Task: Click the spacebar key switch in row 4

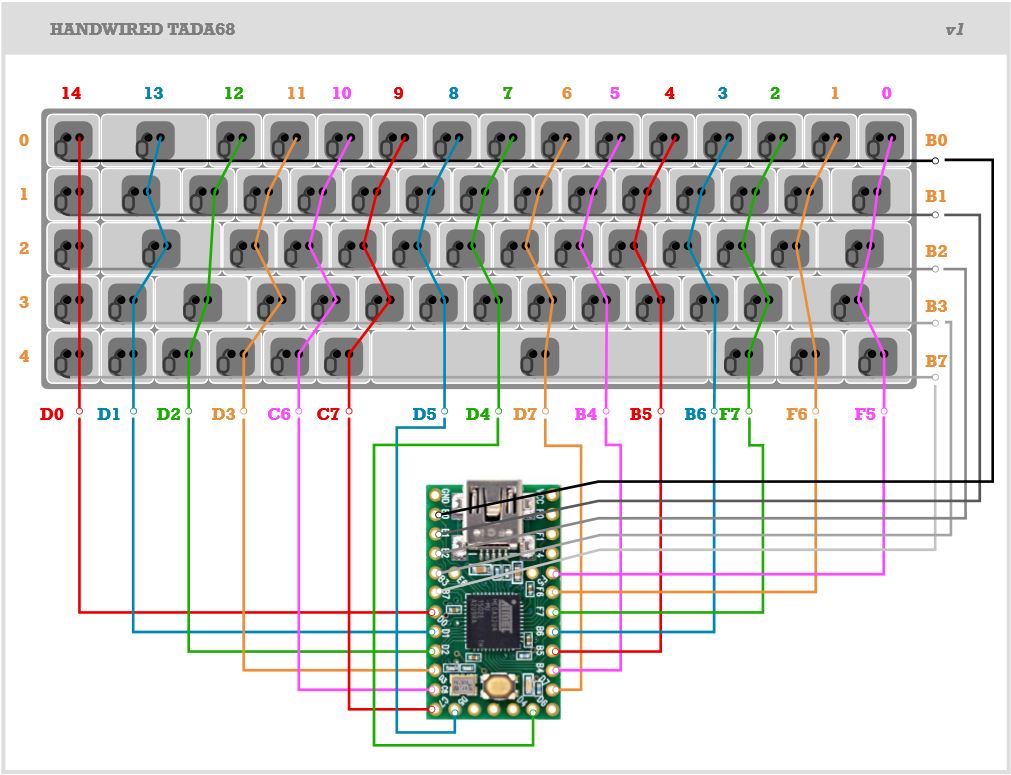Action: click(539, 356)
